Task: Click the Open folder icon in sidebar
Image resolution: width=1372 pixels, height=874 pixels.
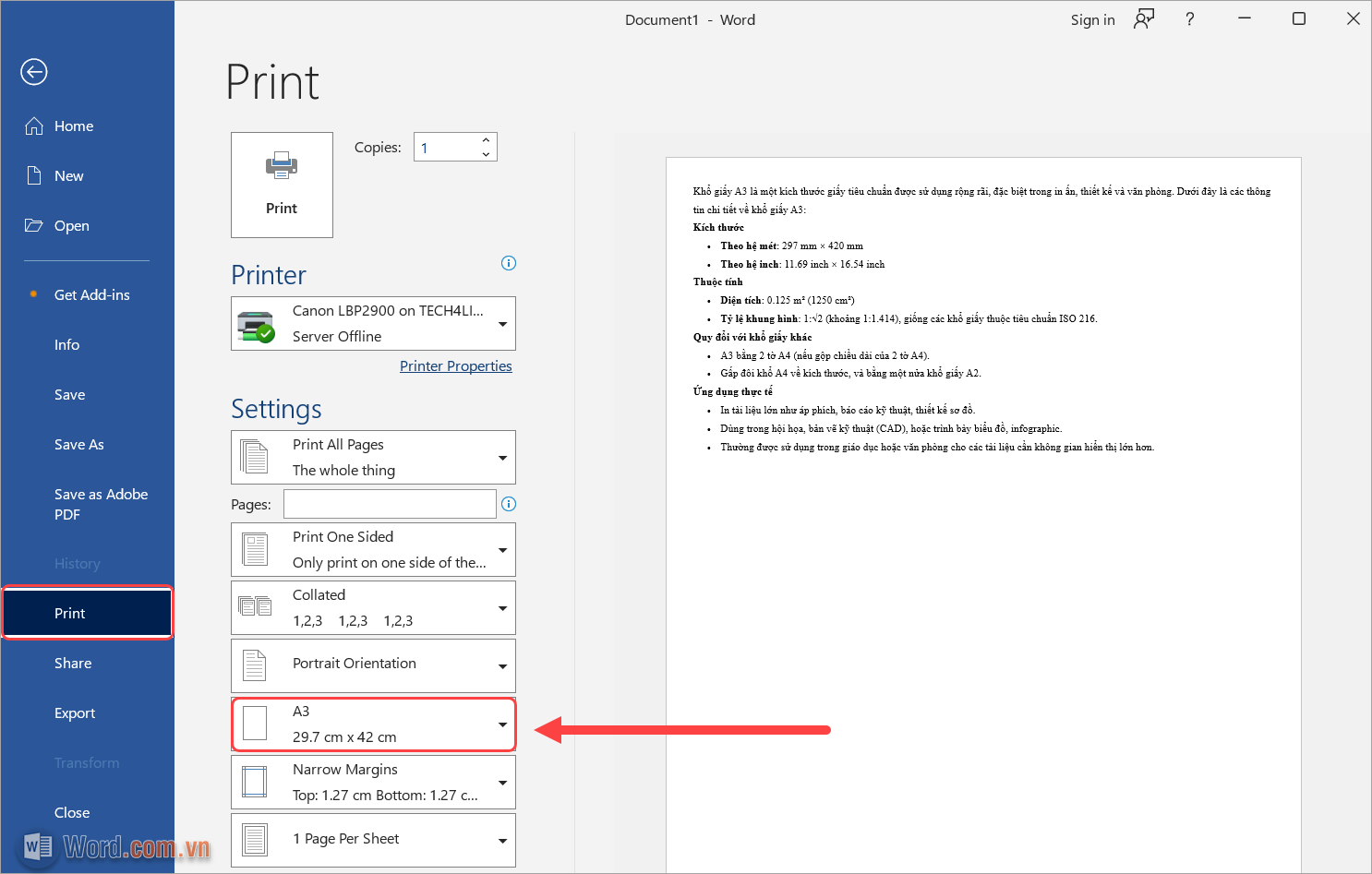Action: click(x=34, y=226)
